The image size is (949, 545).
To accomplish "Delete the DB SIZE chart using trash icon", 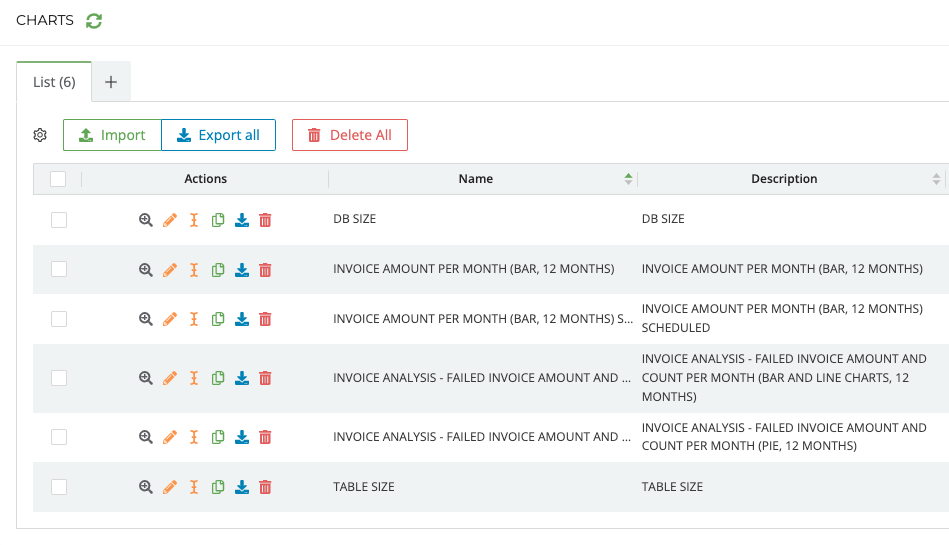I will 265,220.
